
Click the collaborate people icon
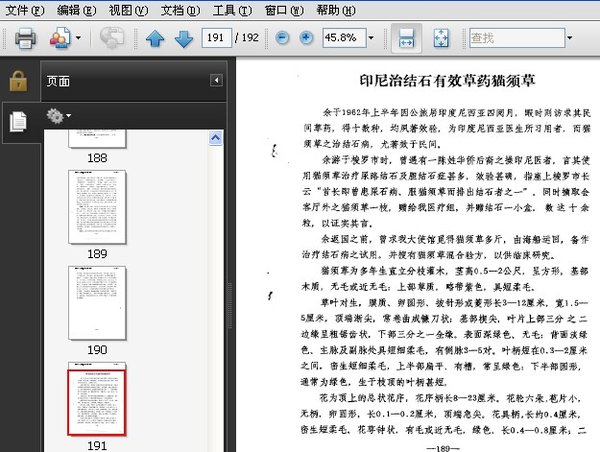pos(60,38)
